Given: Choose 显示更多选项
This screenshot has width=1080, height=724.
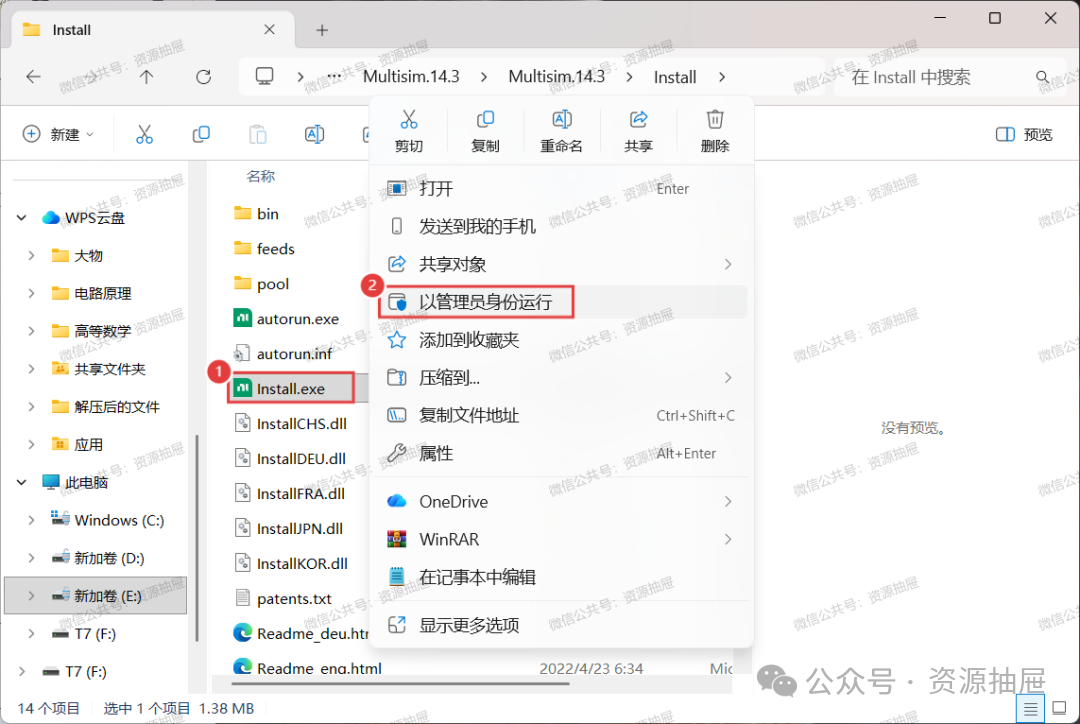Looking at the screenshot, I should pyautogui.click(x=562, y=625).
